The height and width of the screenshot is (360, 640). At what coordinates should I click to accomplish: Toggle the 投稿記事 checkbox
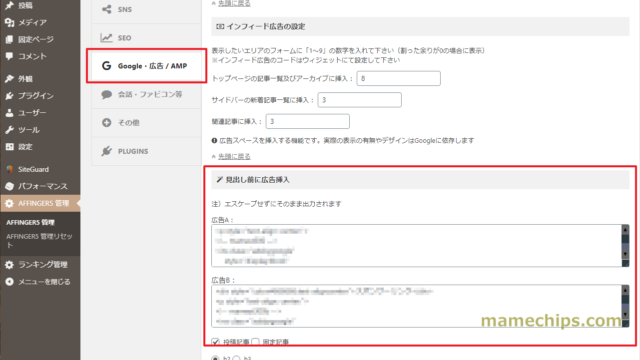[216, 342]
